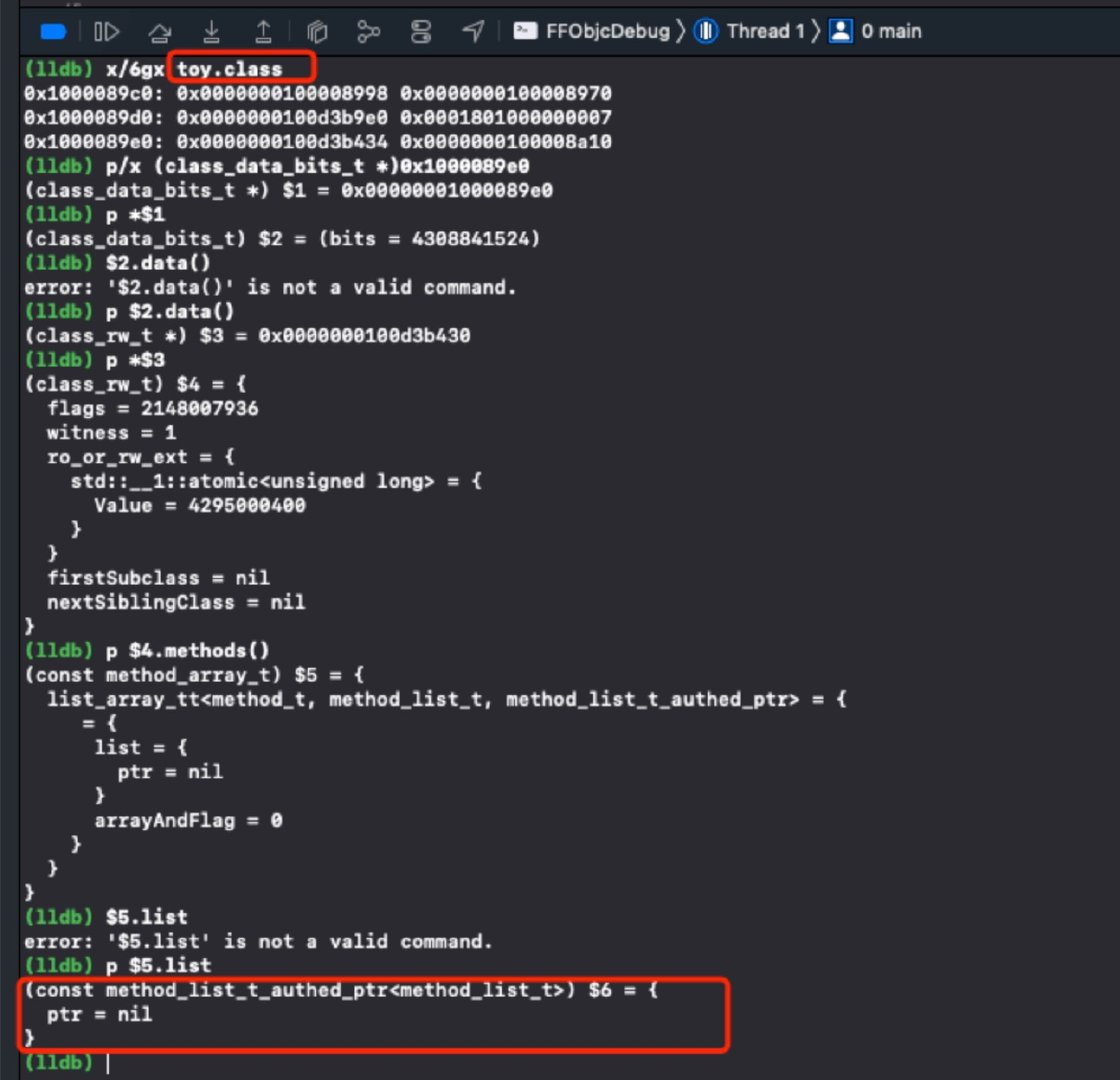This screenshot has height=1080, width=1120.
Task: Click the line 'std::__1::atomic<unsigned long> = {'
Action: (276, 481)
